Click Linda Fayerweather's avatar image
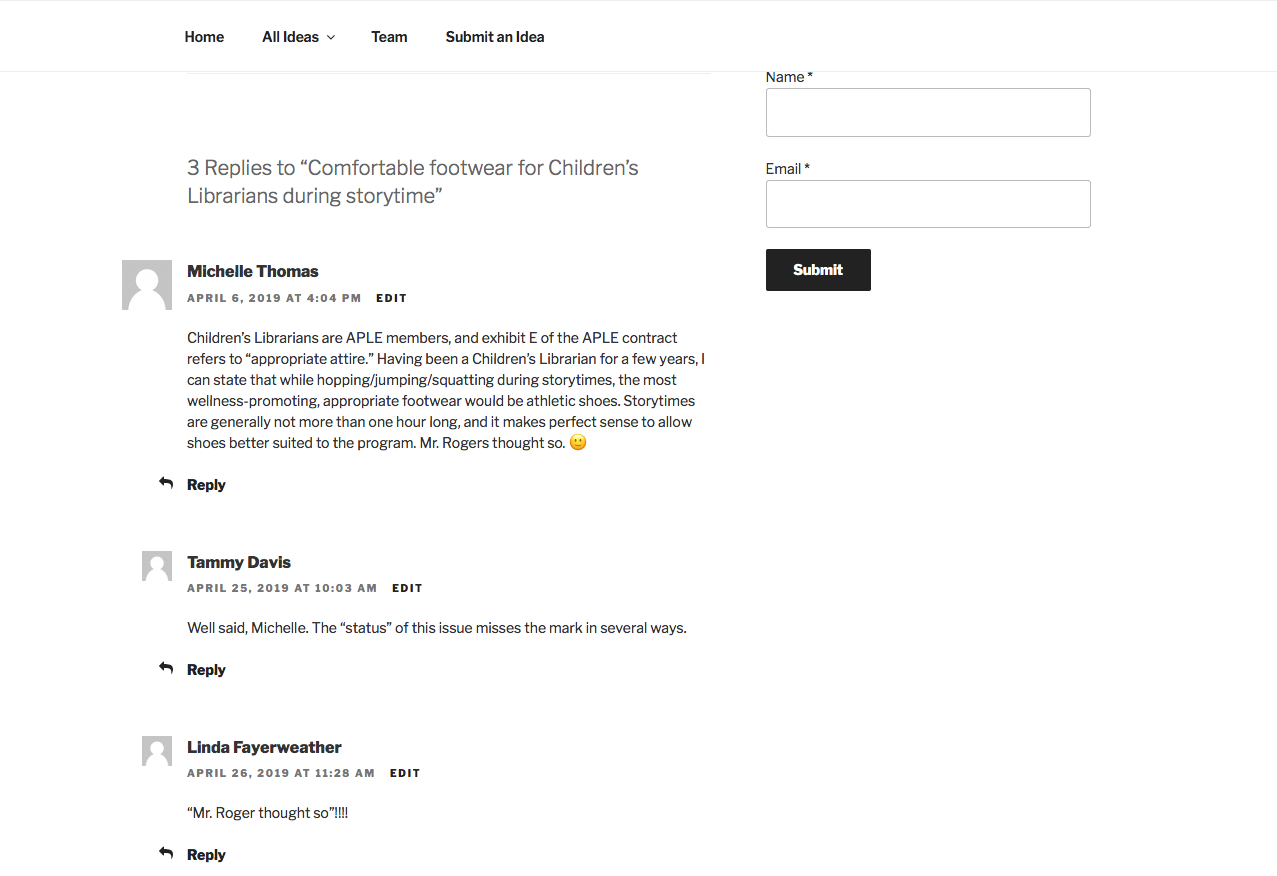 [x=157, y=751]
